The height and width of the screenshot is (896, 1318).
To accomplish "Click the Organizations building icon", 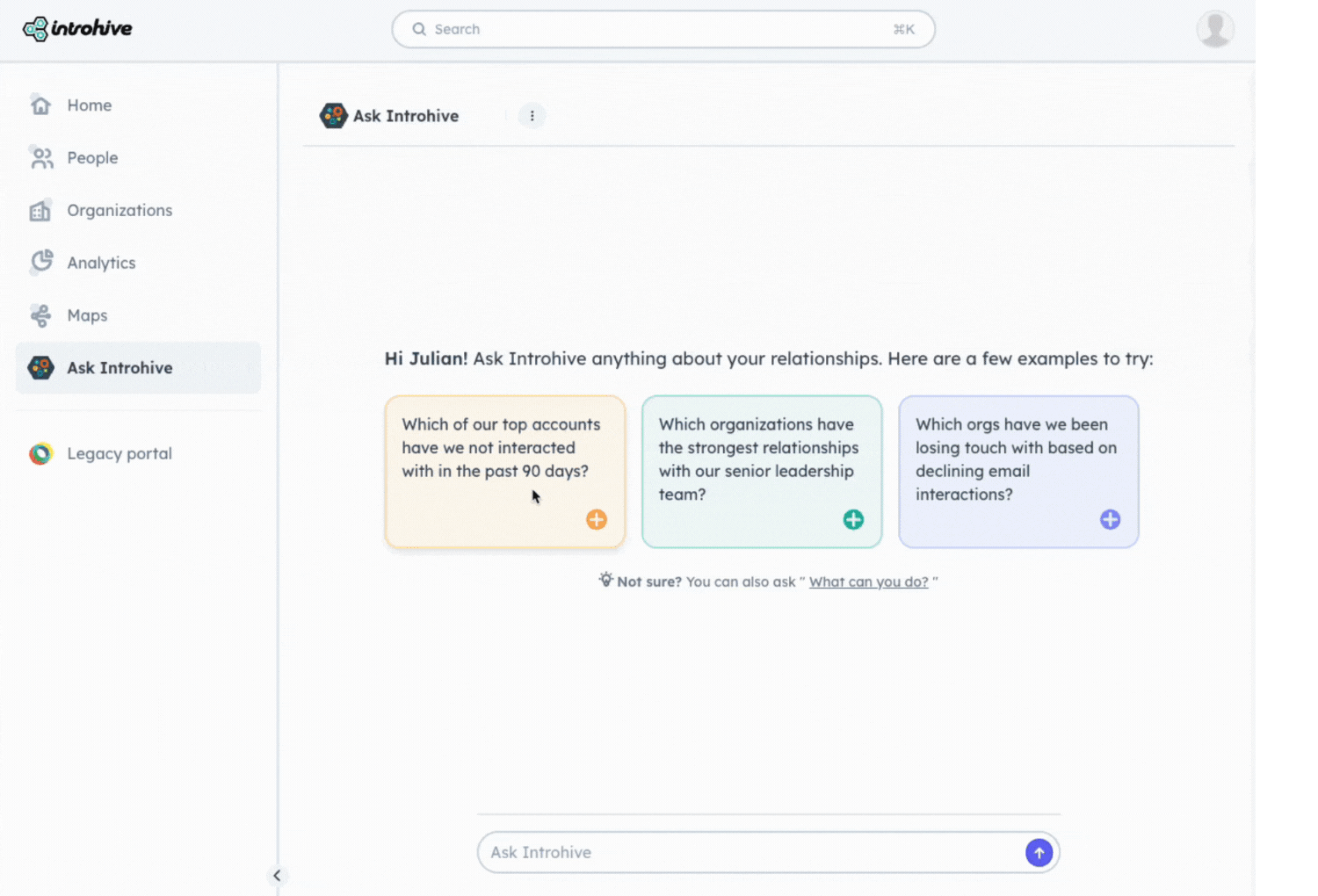I will click(40, 211).
